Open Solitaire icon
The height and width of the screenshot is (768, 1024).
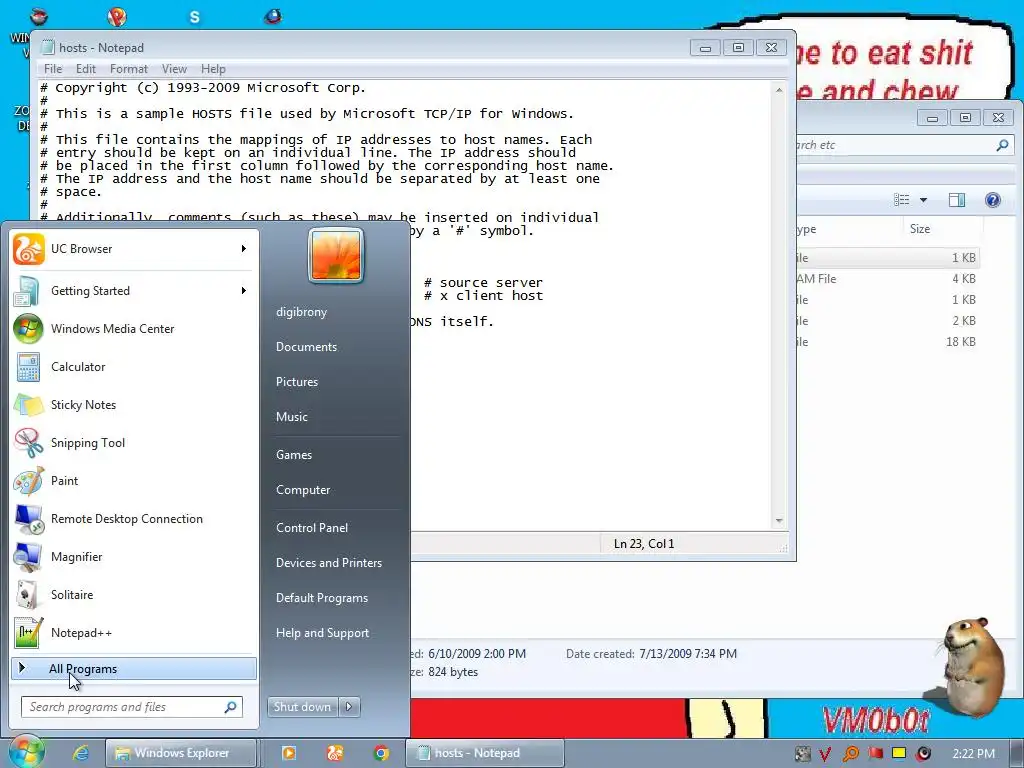(28, 595)
